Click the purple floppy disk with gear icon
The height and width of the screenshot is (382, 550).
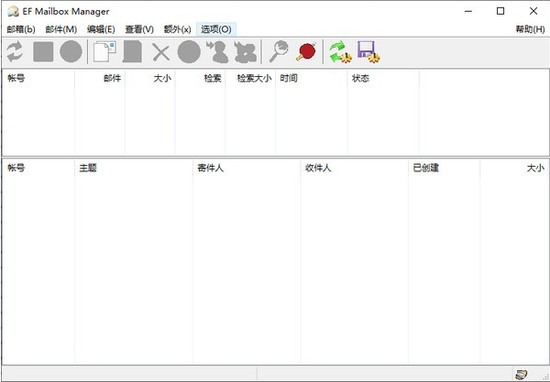[368, 52]
